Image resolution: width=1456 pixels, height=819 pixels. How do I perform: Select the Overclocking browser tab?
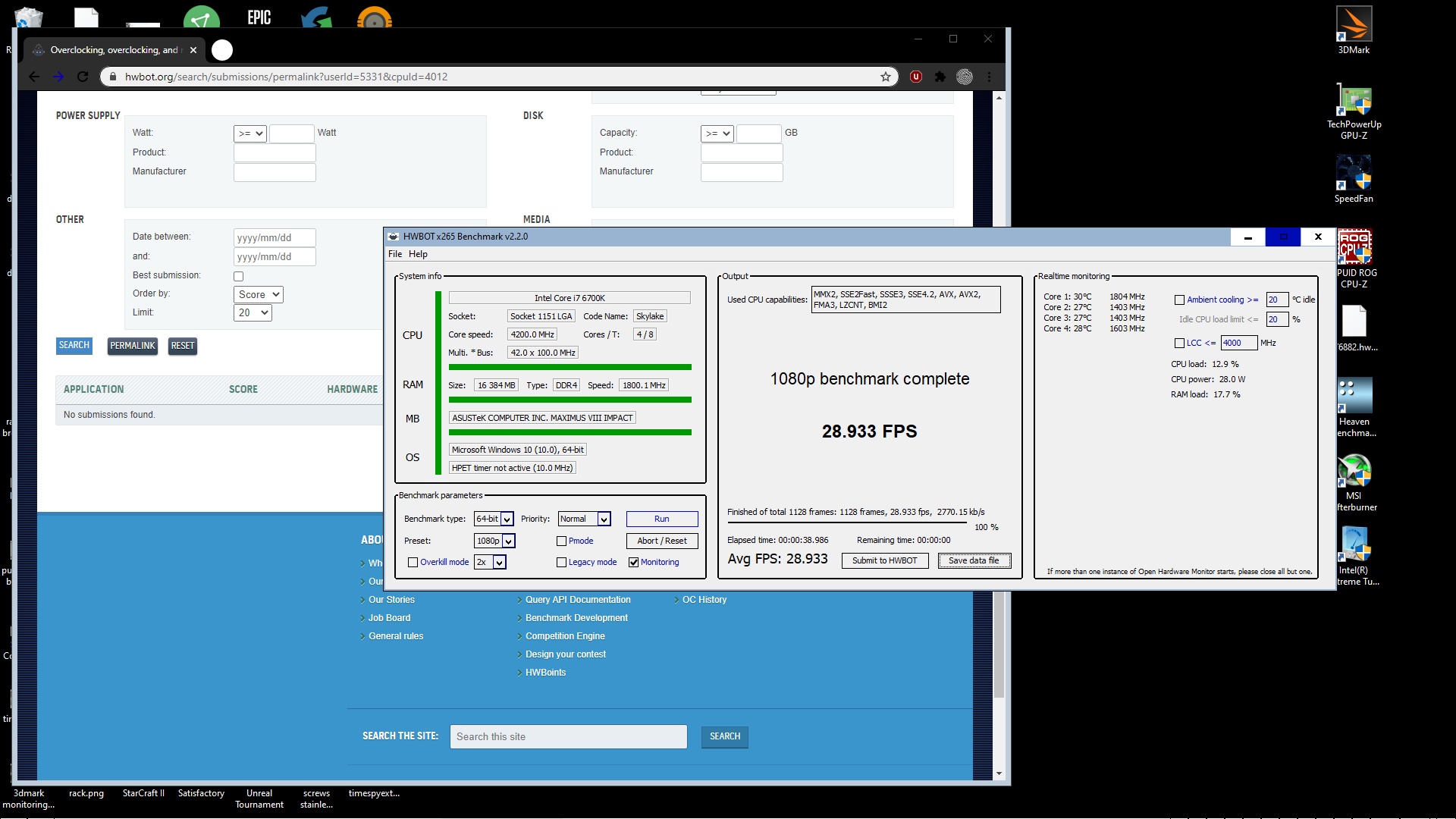[x=114, y=50]
